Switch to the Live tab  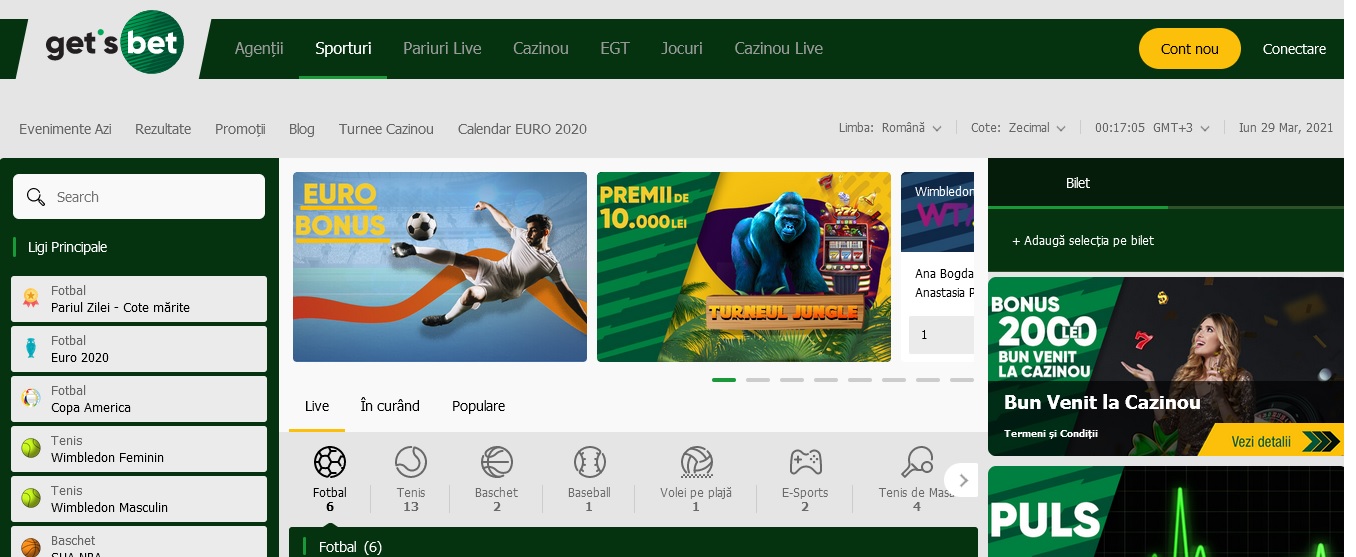(x=317, y=406)
